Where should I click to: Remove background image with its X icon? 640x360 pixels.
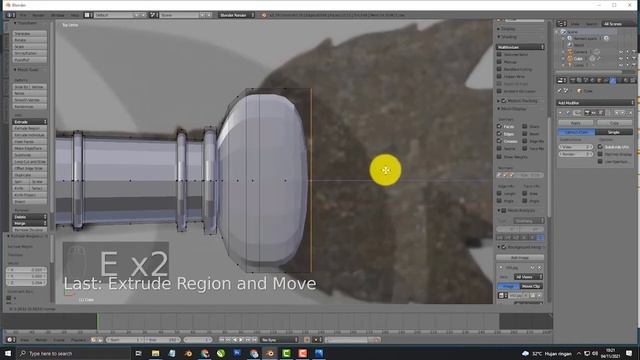point(540,268)
